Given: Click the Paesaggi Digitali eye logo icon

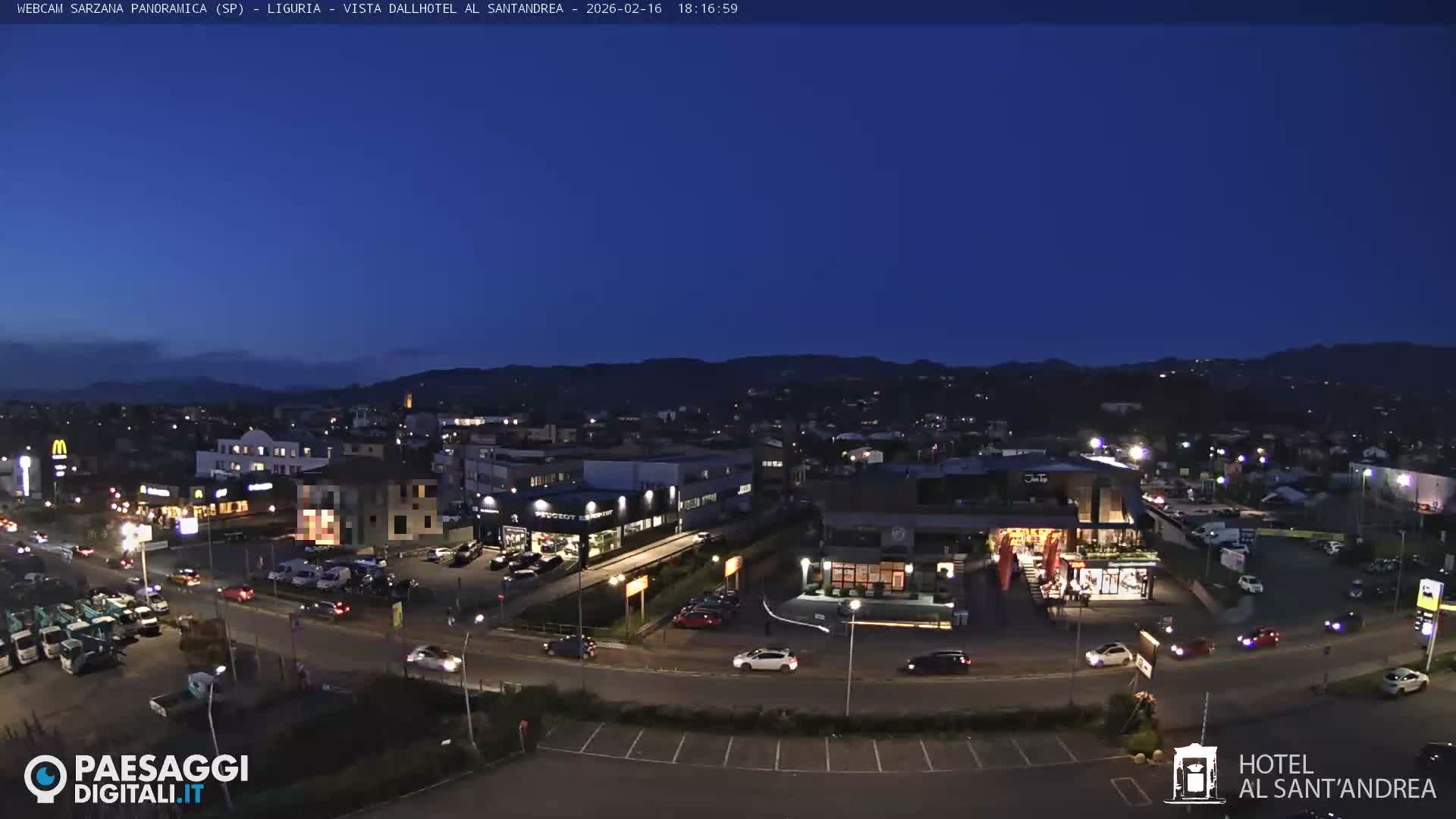Looking at the screenshot, I should [45, 778].
